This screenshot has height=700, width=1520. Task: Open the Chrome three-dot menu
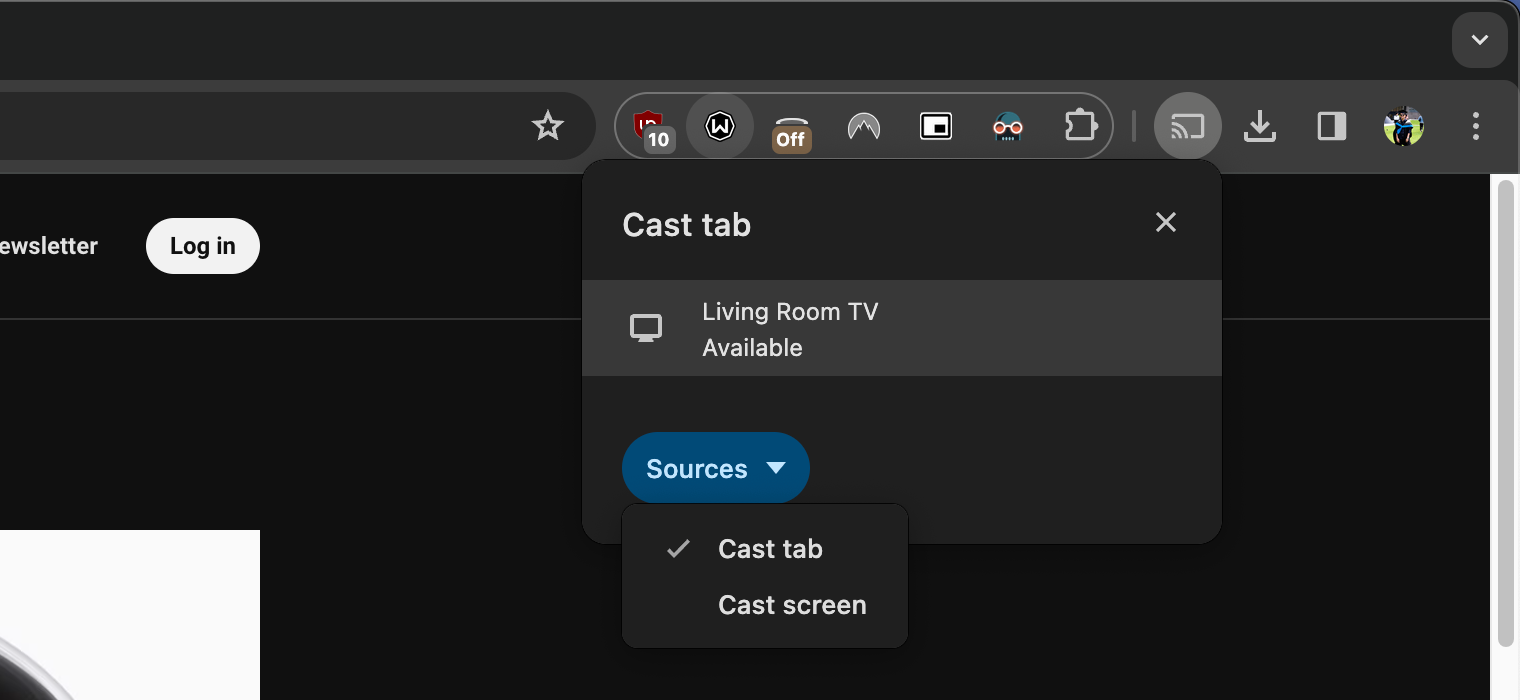pos(1475,126)
